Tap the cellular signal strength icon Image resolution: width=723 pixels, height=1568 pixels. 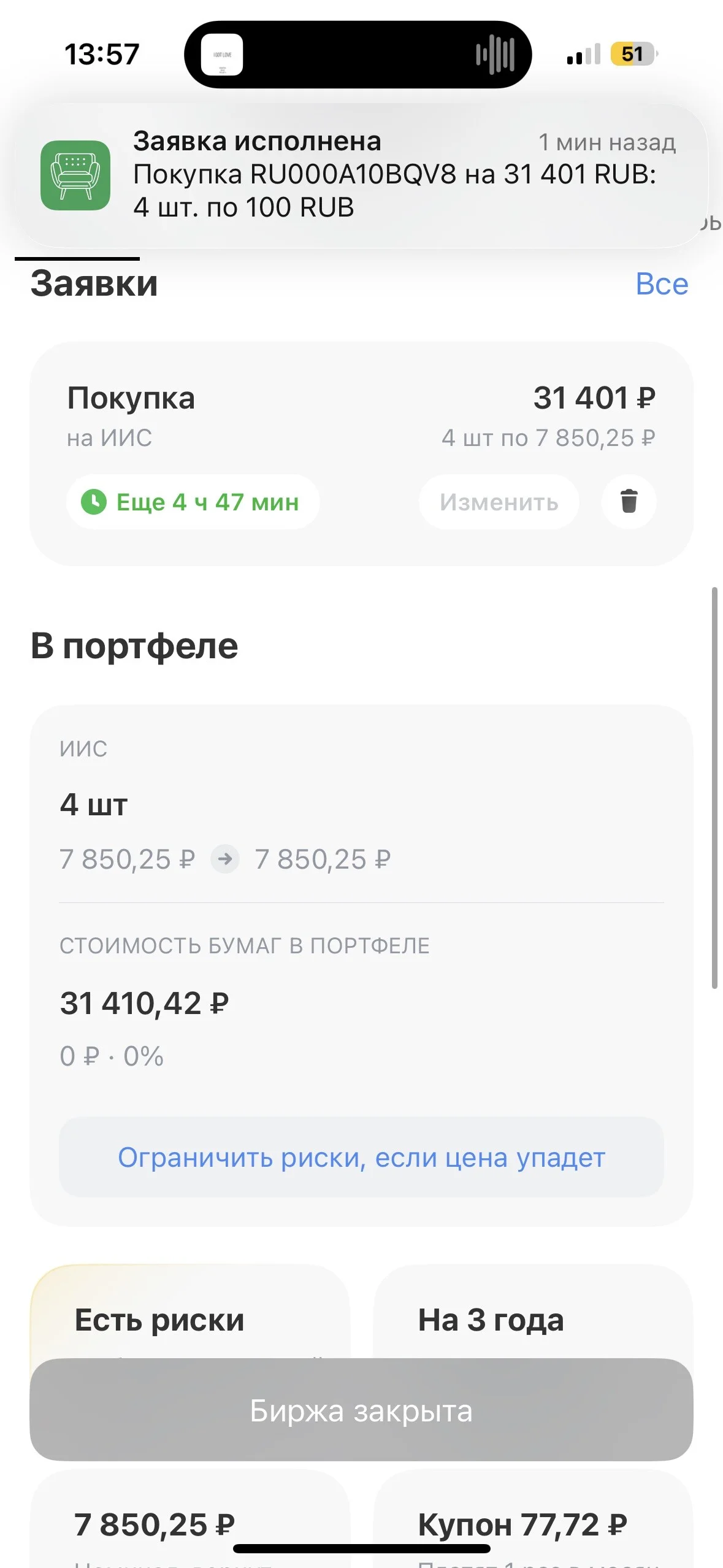click(584, 55)
